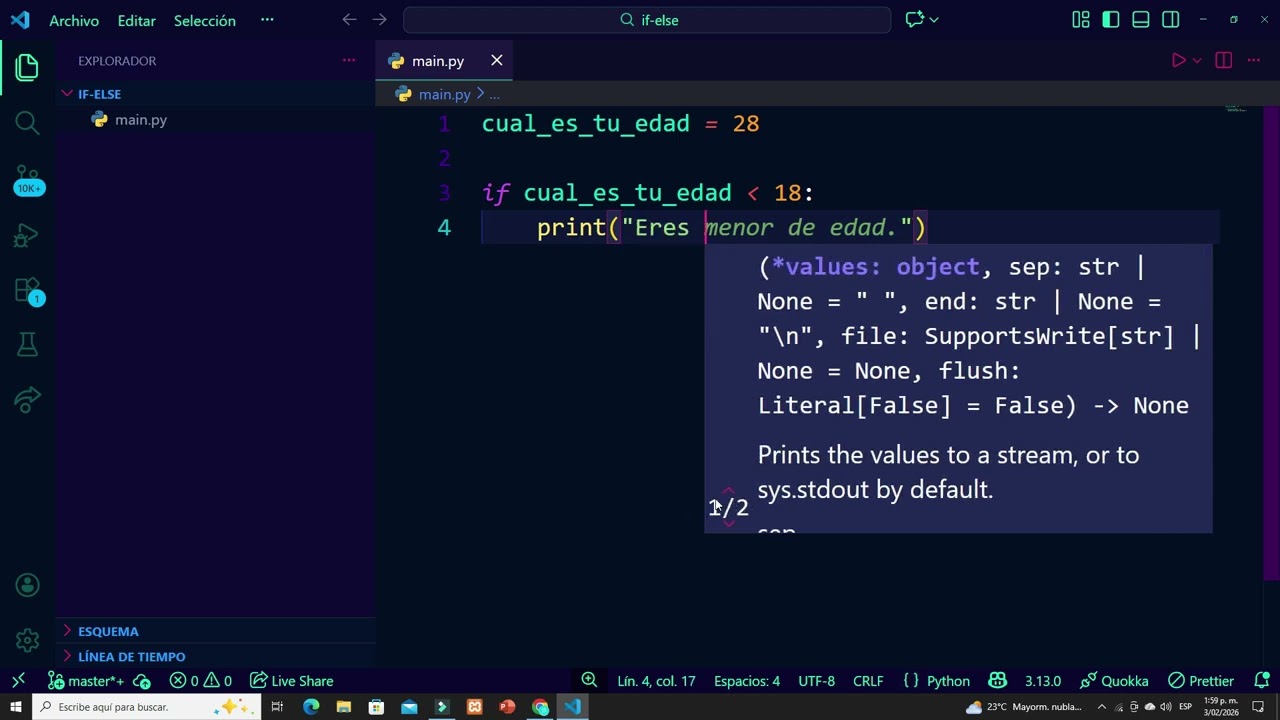Open Explorer views and more actions ellipsis
Image resolution: width=1280 pixels, height=720 pixels.
[x=349, y=61]
